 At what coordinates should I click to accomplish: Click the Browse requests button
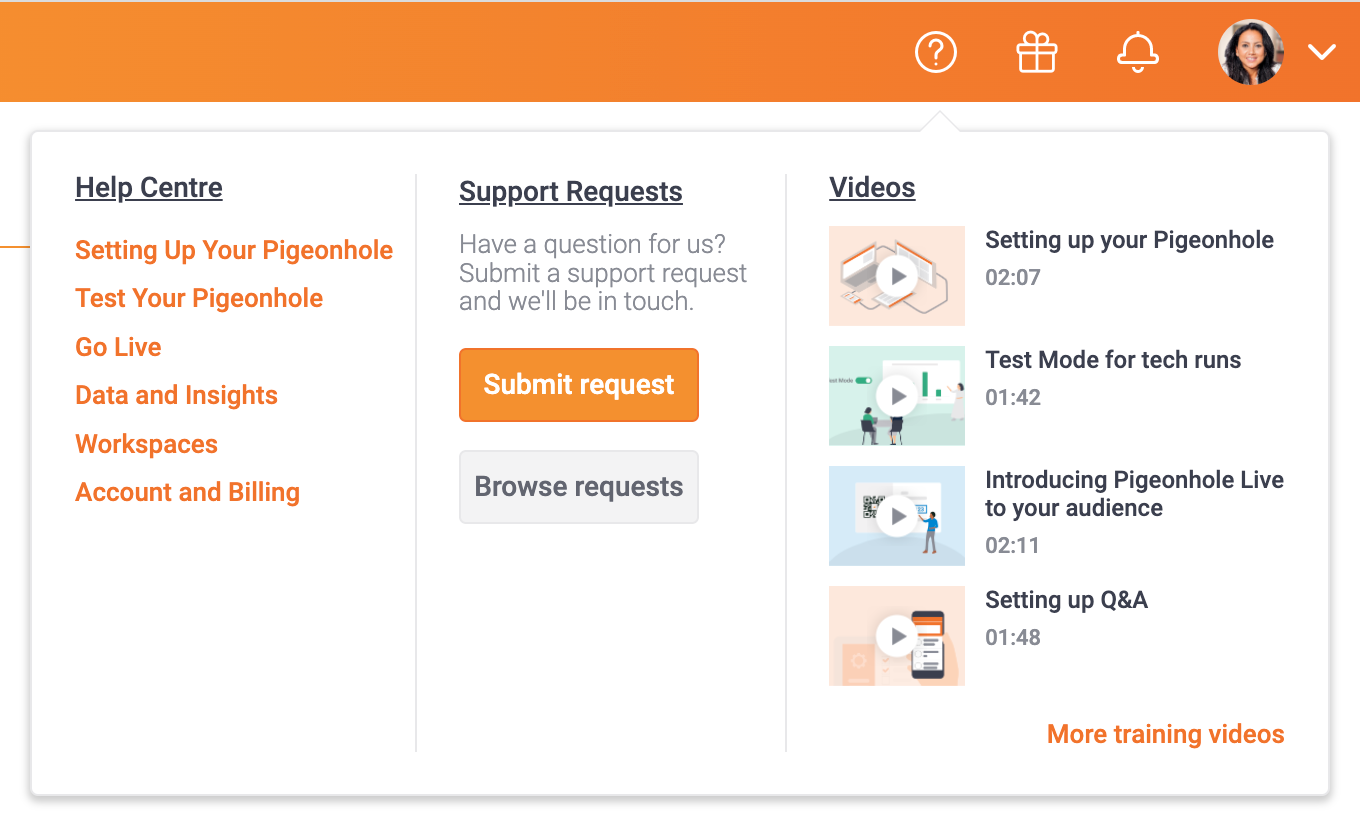[x=579, y=487]
